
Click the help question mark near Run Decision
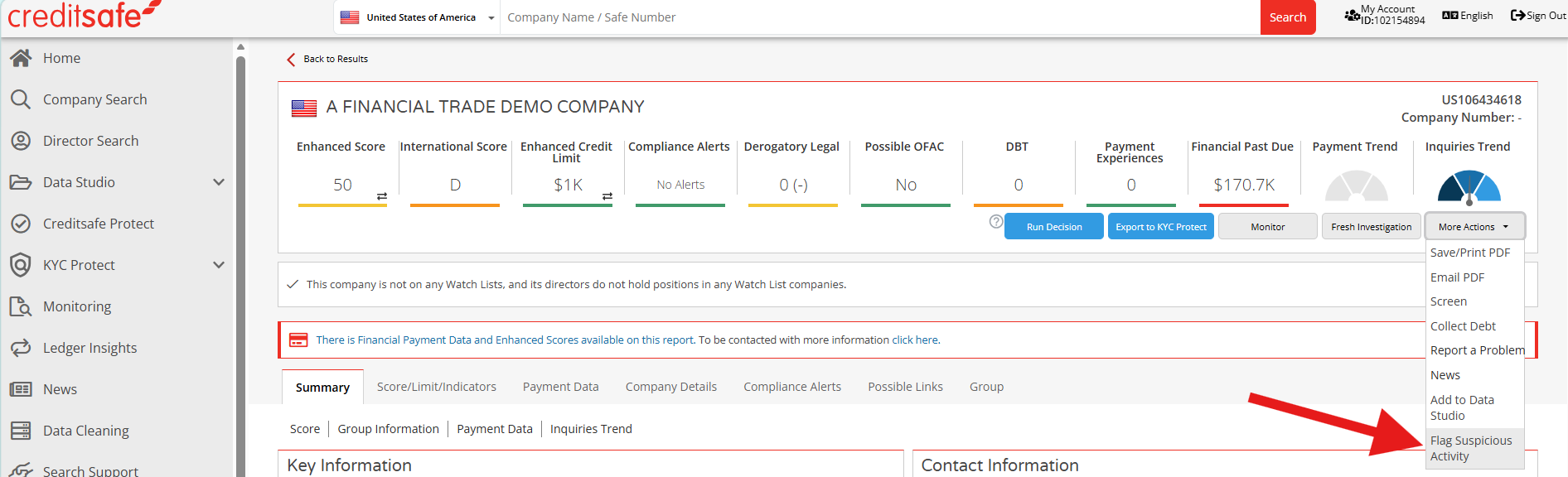pyautogui.click(x=996, y=222)
